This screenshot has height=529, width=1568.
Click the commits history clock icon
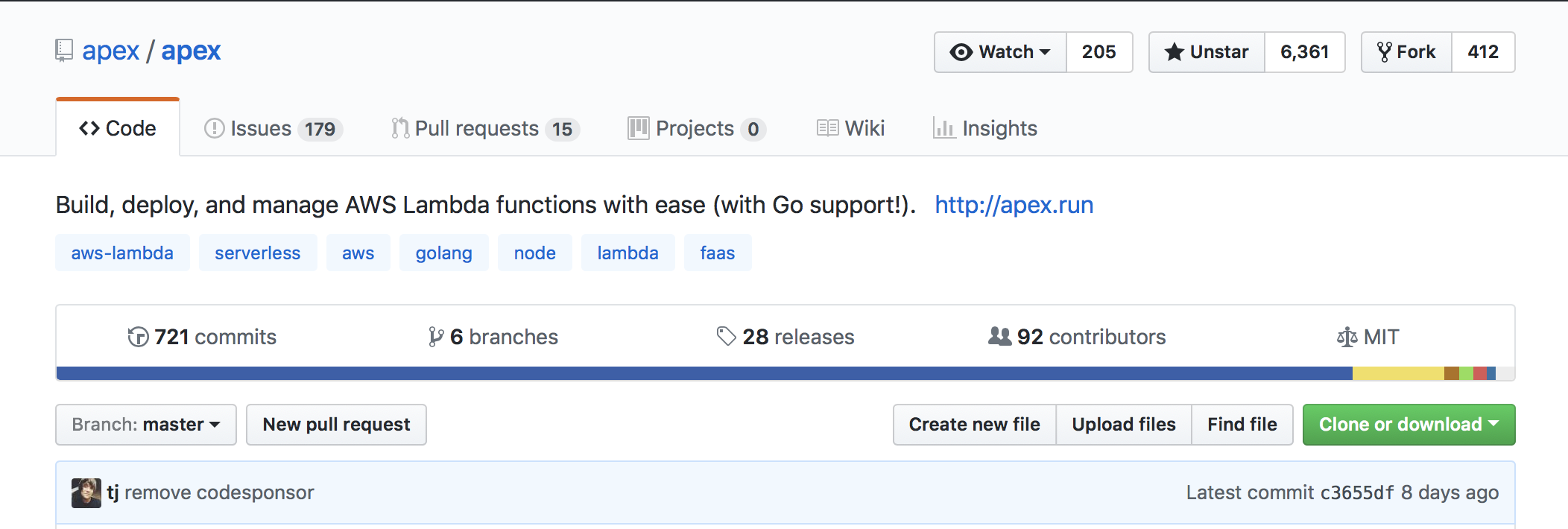138,337
